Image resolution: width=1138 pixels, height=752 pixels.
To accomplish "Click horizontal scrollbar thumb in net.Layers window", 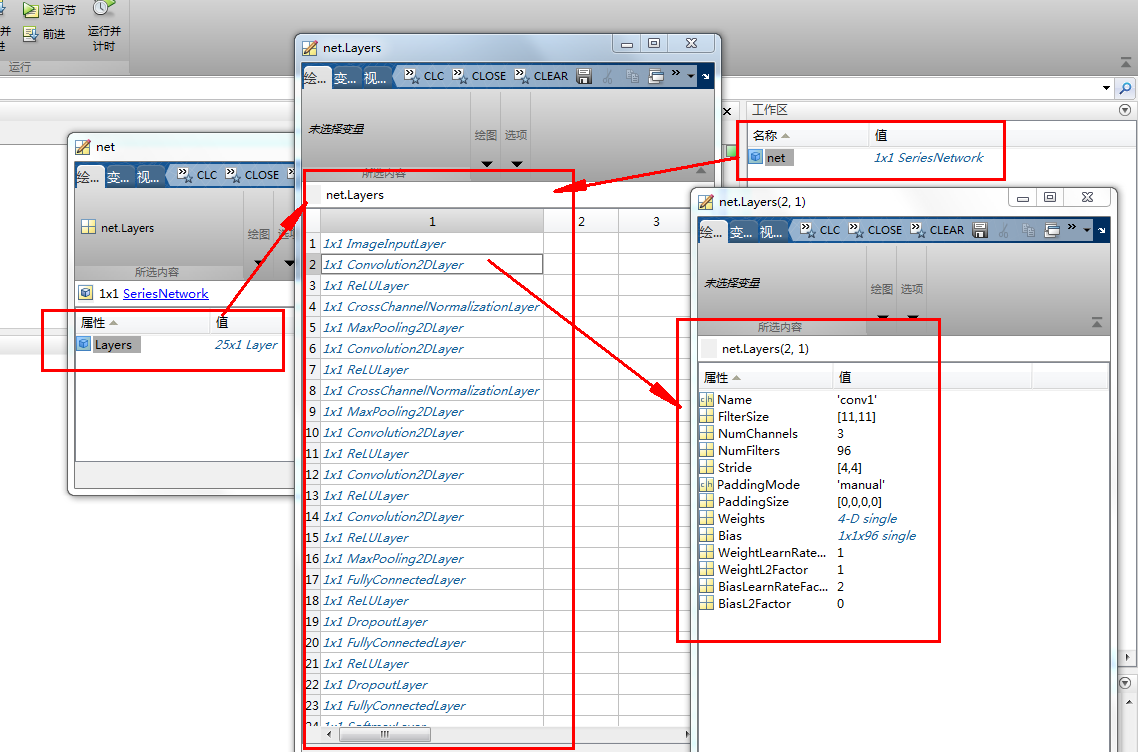I will (x=385, y=735).
